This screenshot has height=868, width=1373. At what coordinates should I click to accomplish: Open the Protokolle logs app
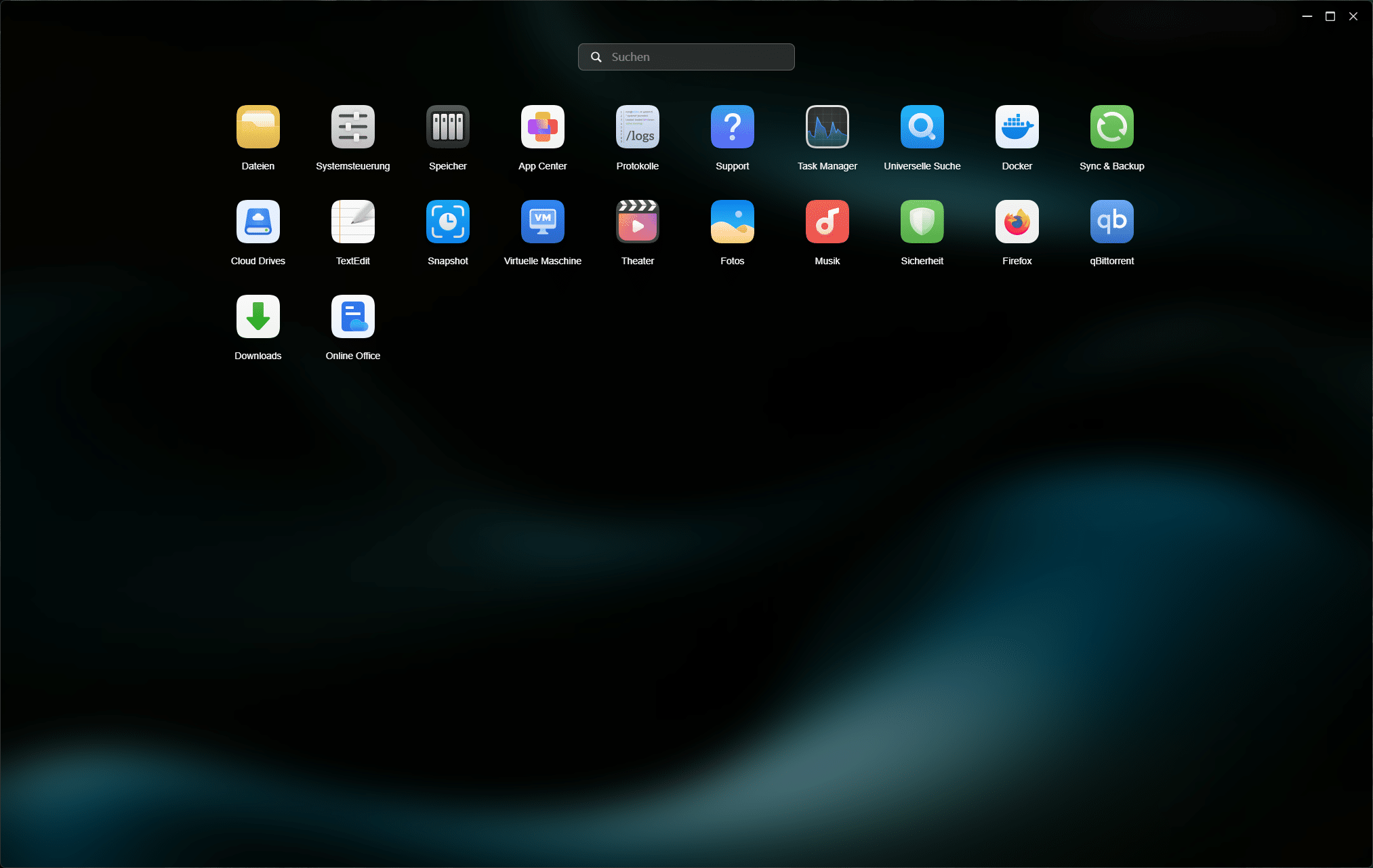637,127
